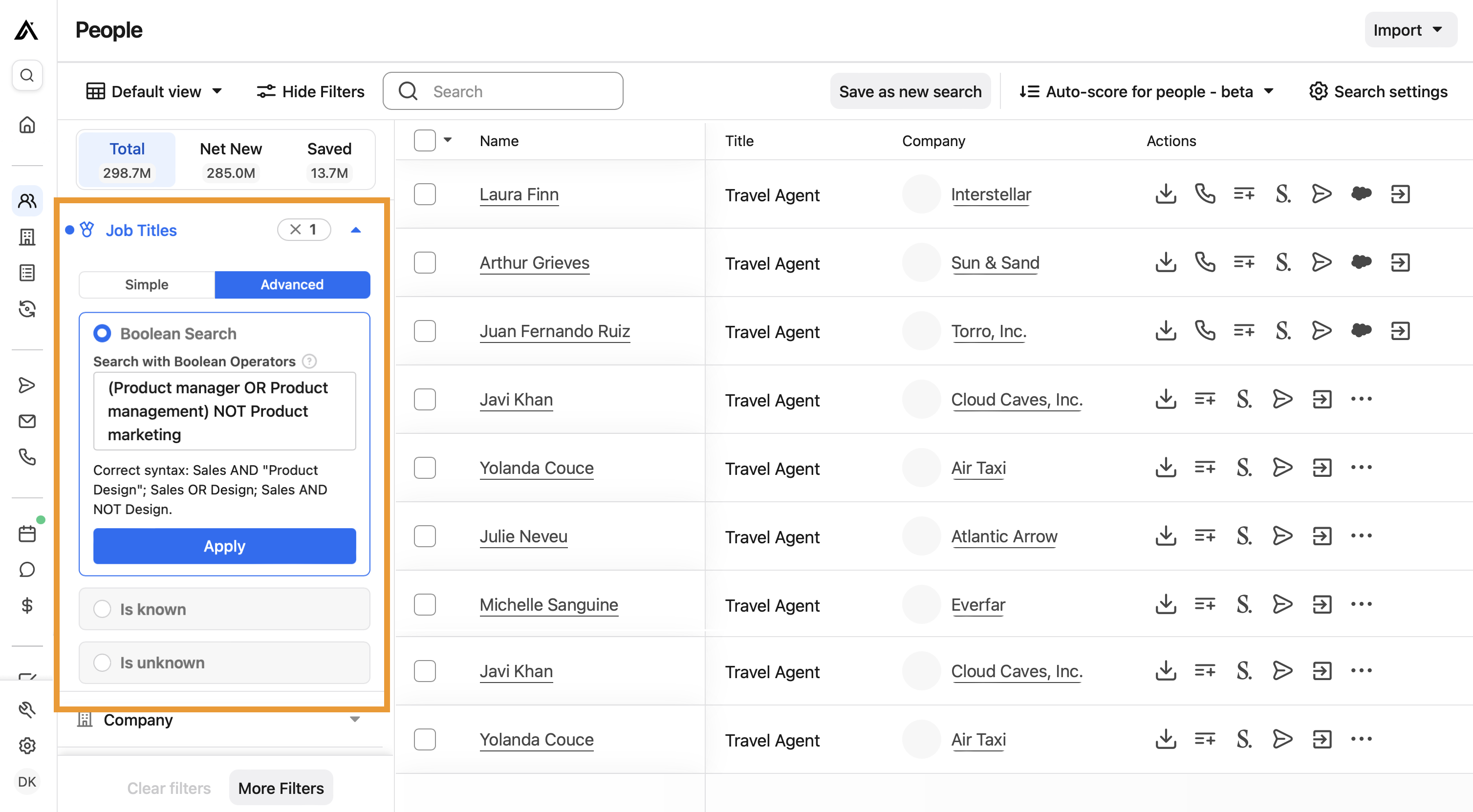Open the Lists icon in the left sidebar
Viewport: 1473px width, 812px height.
(27, 273)
